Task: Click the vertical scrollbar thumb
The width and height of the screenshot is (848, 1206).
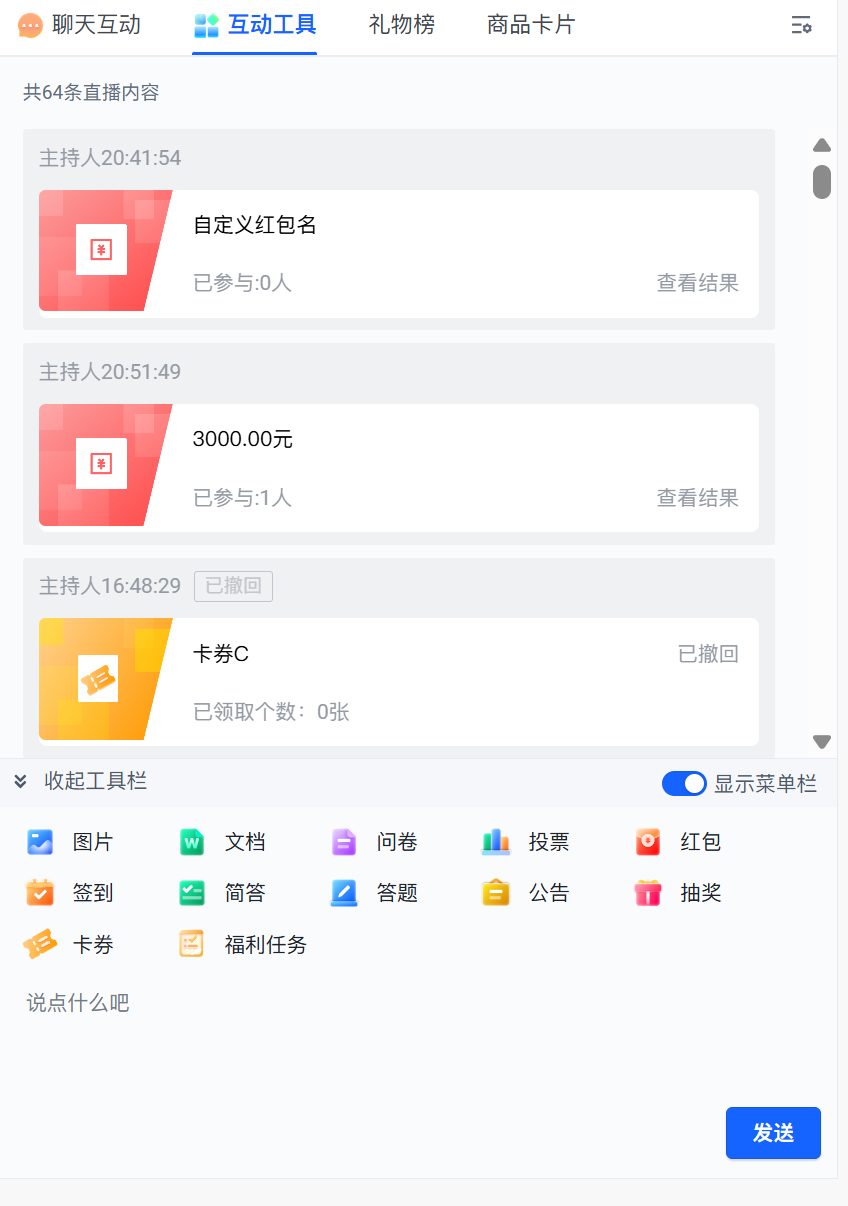Action: click(822, 182)
